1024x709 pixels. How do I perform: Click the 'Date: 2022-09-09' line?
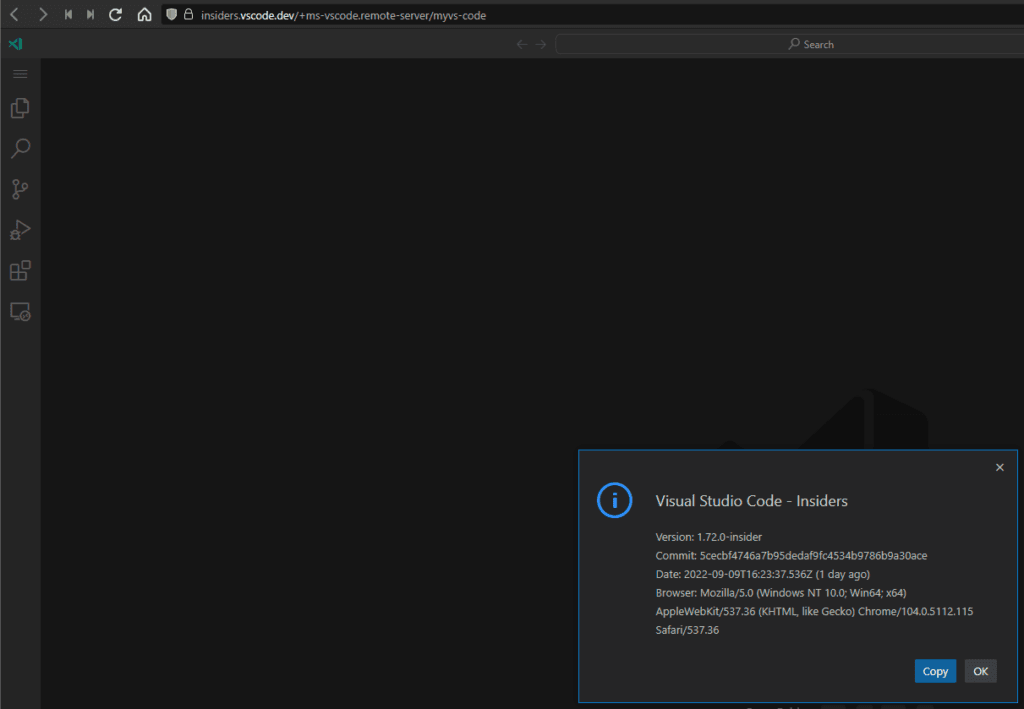(763, 575)
